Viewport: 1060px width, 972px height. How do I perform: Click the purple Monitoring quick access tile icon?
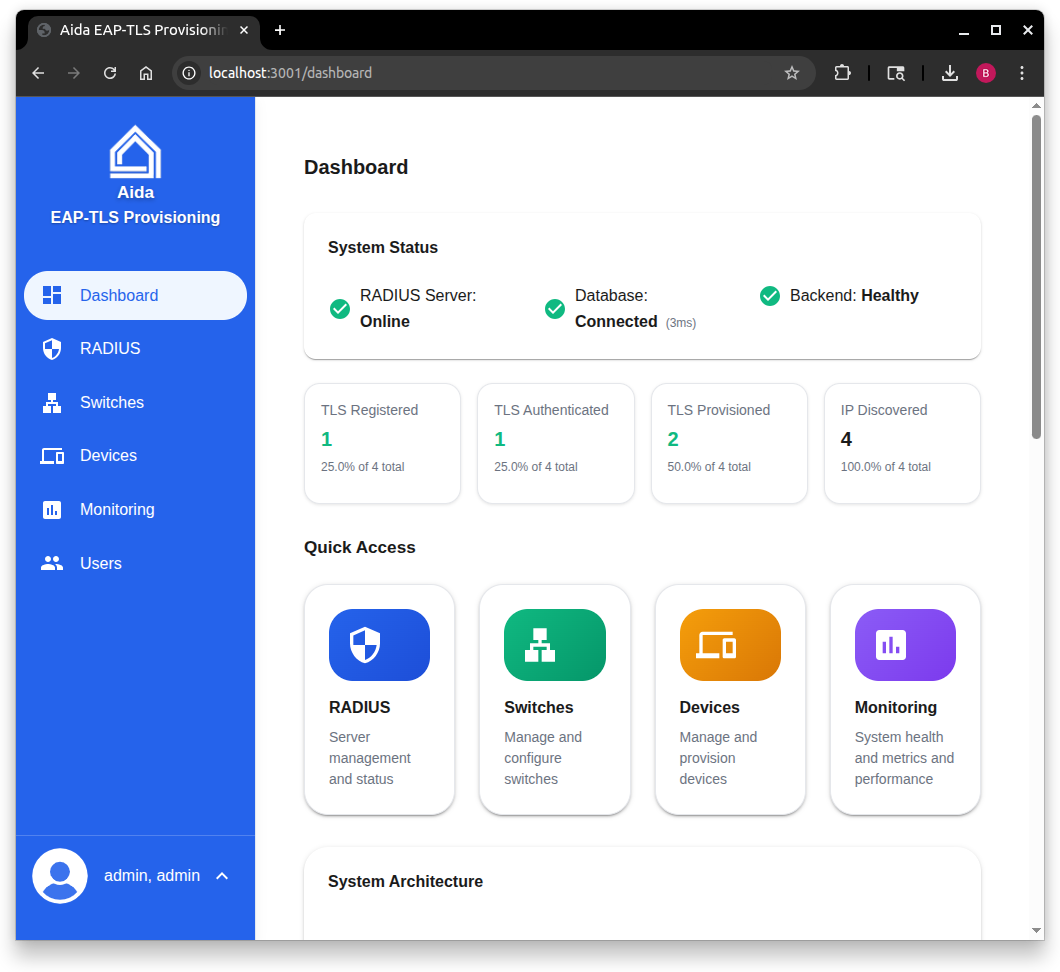point(905,645)
